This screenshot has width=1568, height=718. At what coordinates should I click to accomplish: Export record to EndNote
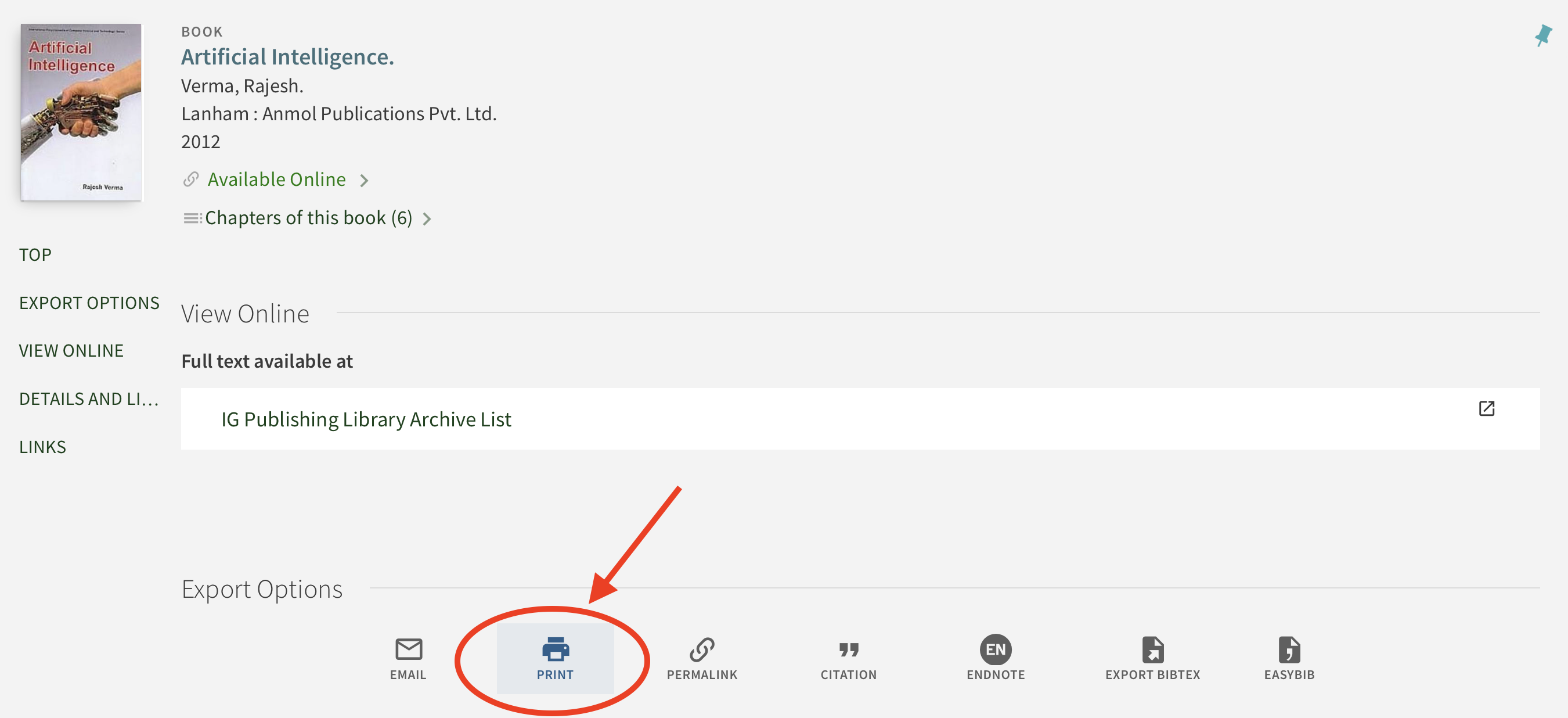[x=995, y=649]
